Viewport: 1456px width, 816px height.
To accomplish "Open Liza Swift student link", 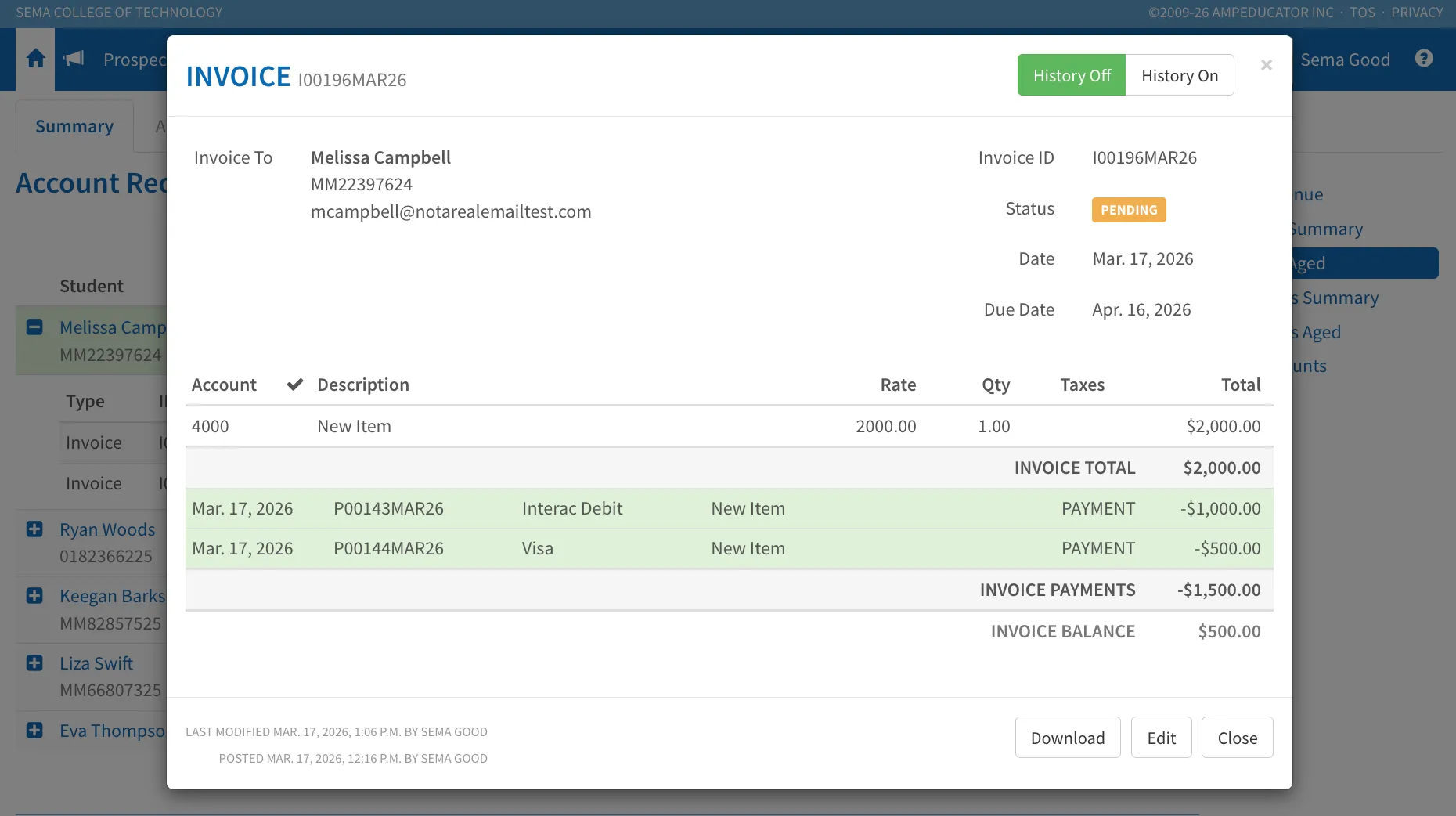I will point(96,663).
